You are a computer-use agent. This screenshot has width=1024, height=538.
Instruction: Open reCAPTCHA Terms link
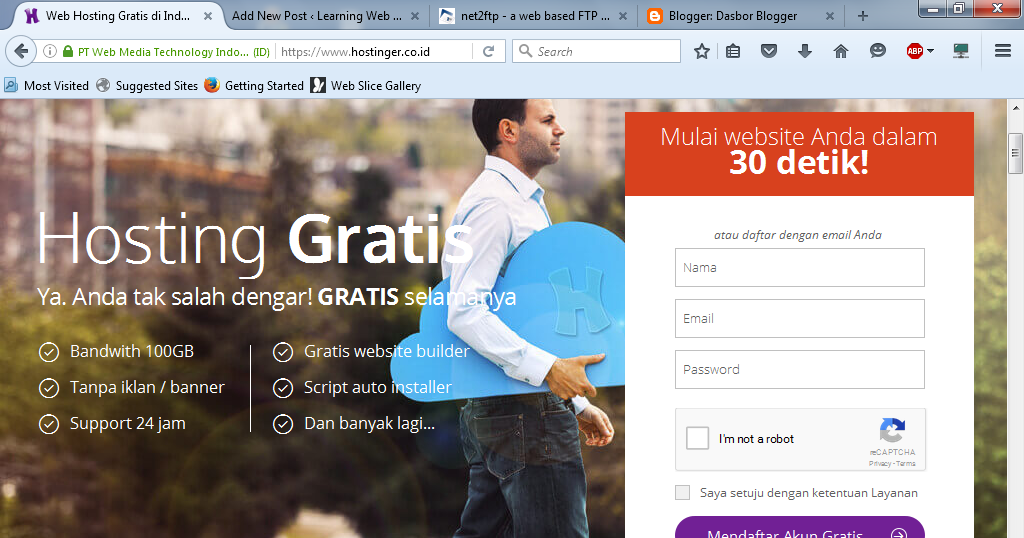pos(906,463)
